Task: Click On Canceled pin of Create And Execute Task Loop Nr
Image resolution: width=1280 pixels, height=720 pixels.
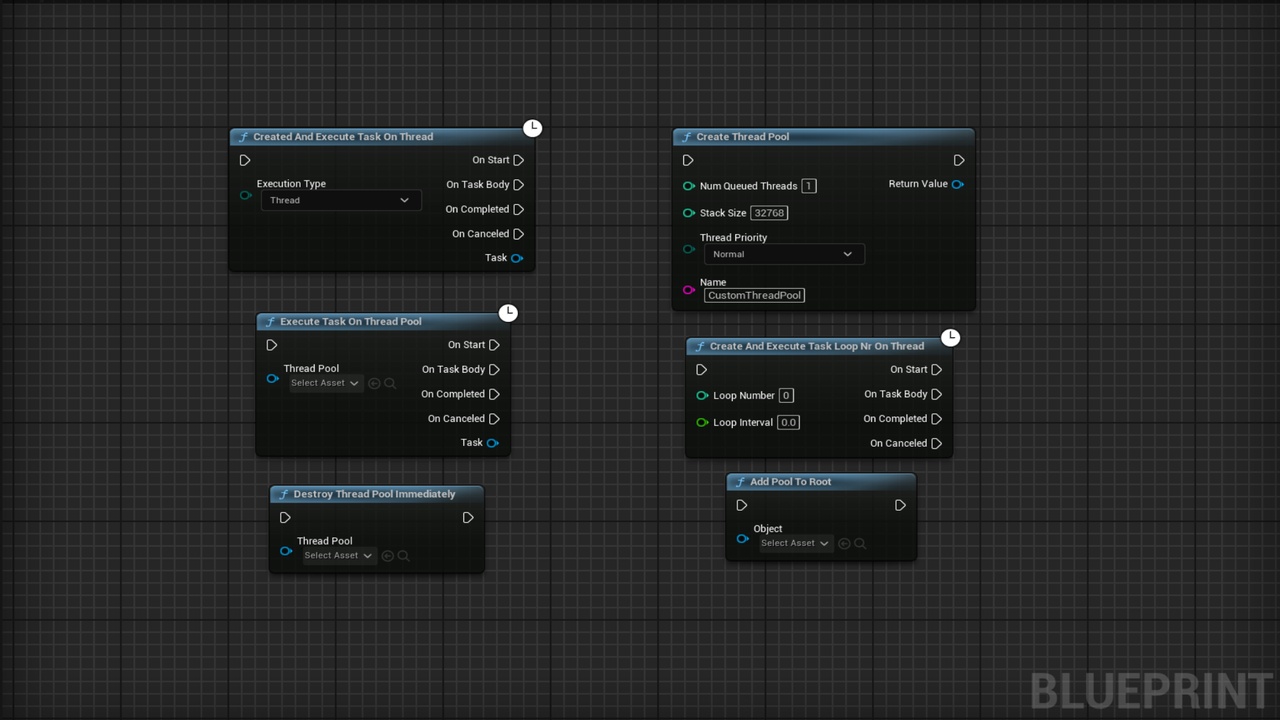Action: (936, 443)
